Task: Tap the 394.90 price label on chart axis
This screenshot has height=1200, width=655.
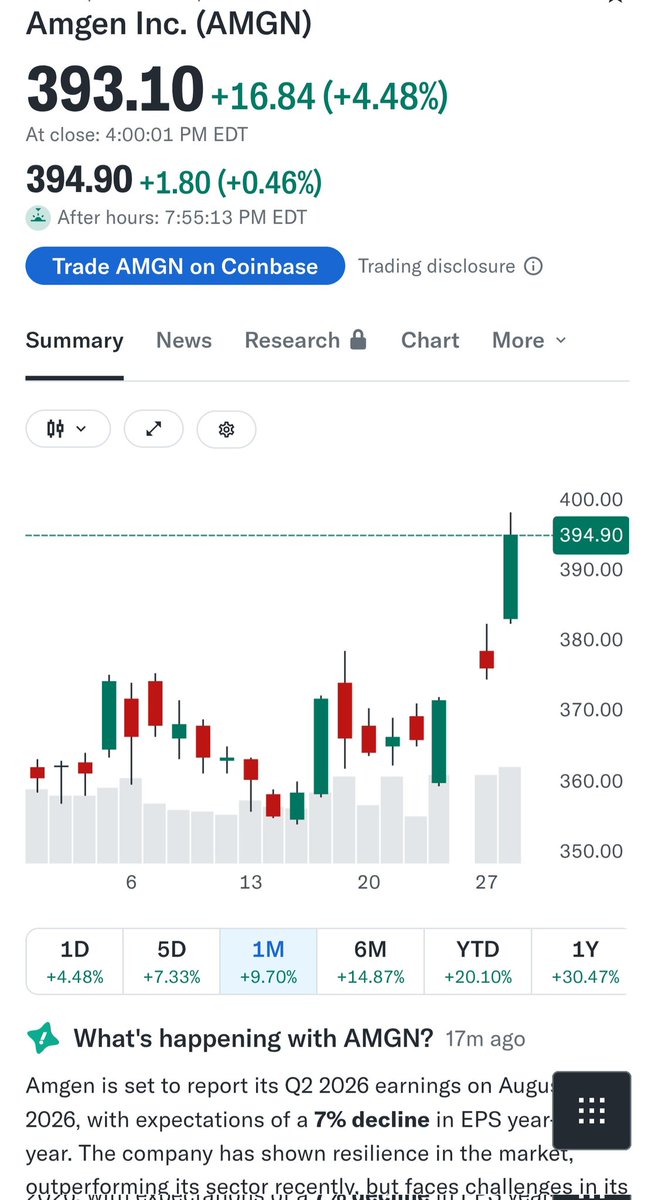Action: click(x=591, y=535)
